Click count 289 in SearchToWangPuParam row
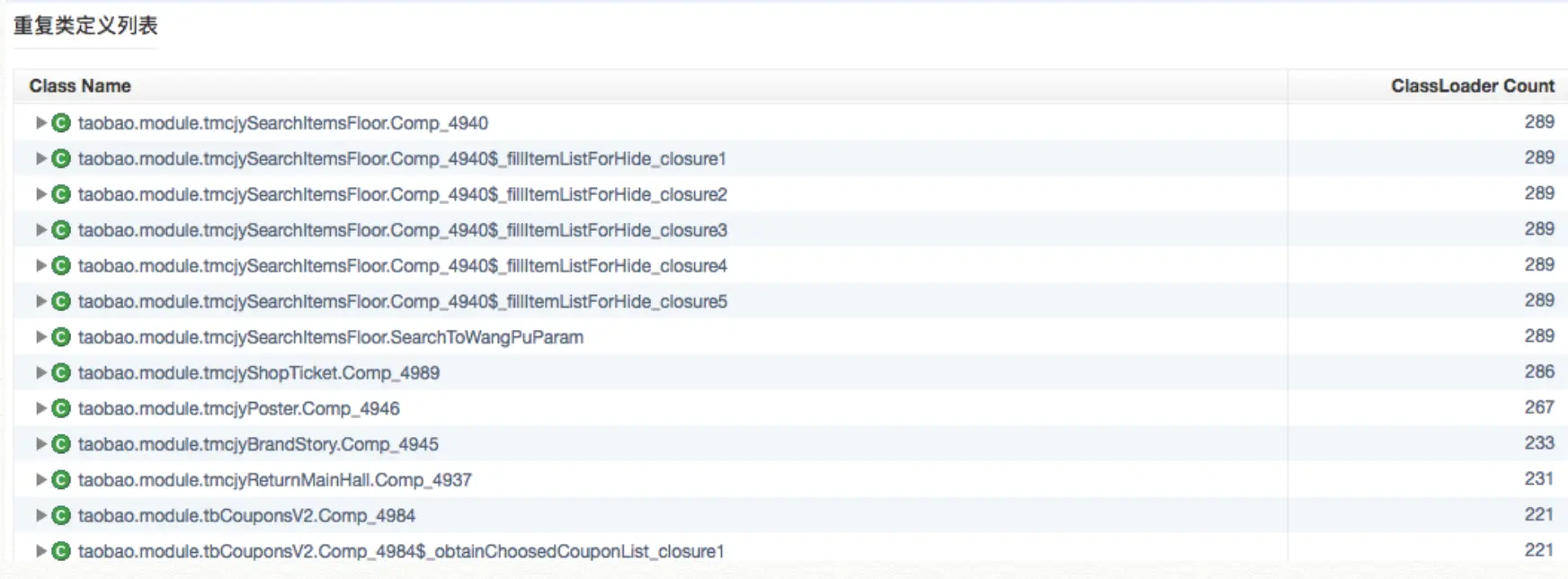Screen dimensions: 1568x579 [x=1539, y=336]
